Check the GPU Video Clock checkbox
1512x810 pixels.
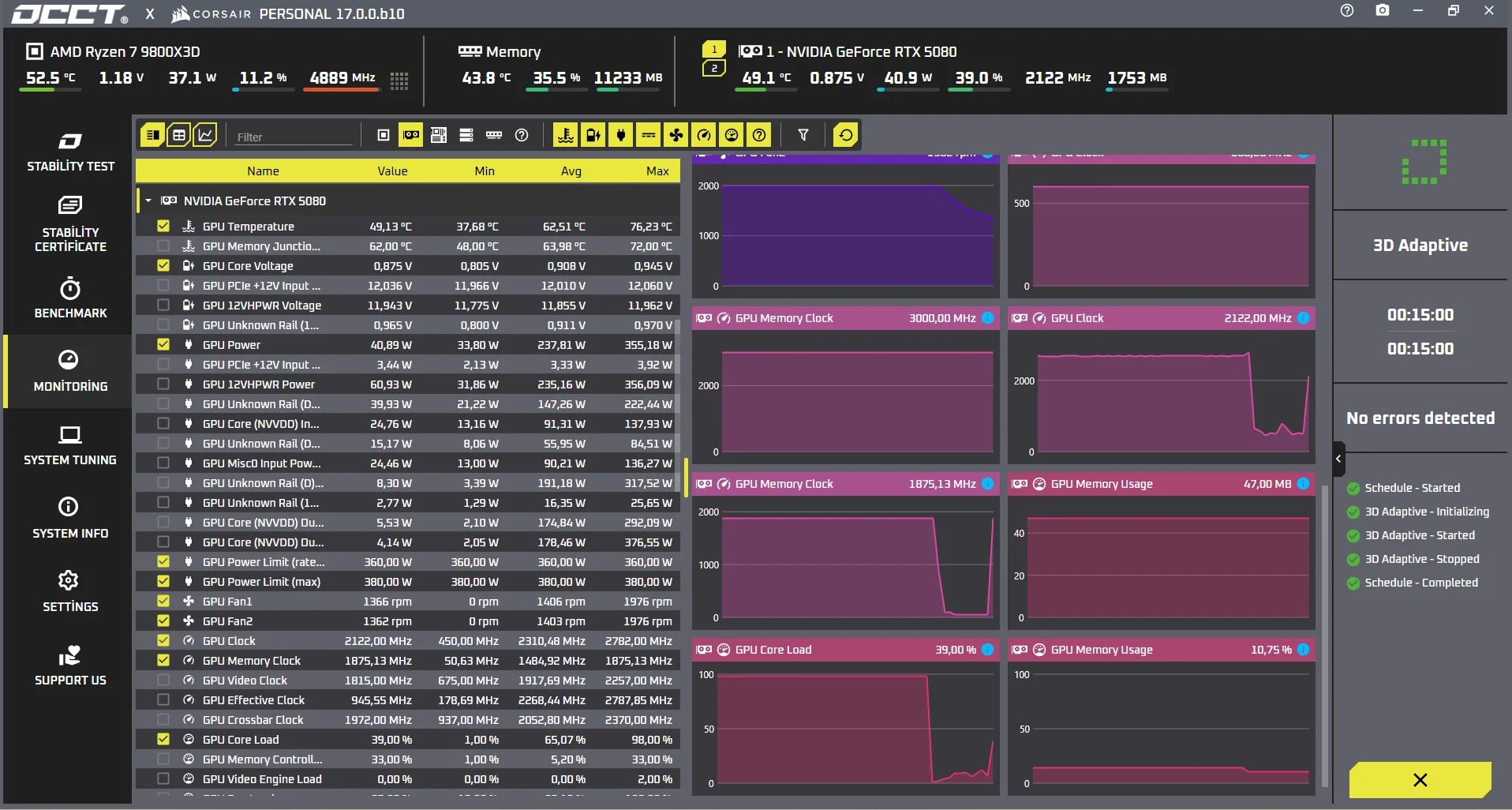[163, 680]
